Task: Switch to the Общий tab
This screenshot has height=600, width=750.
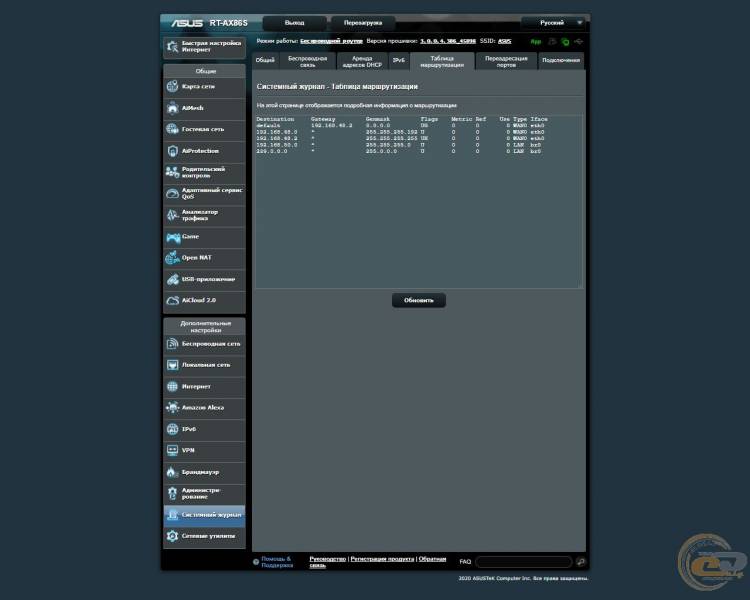Action: click(x=265, y=61)
